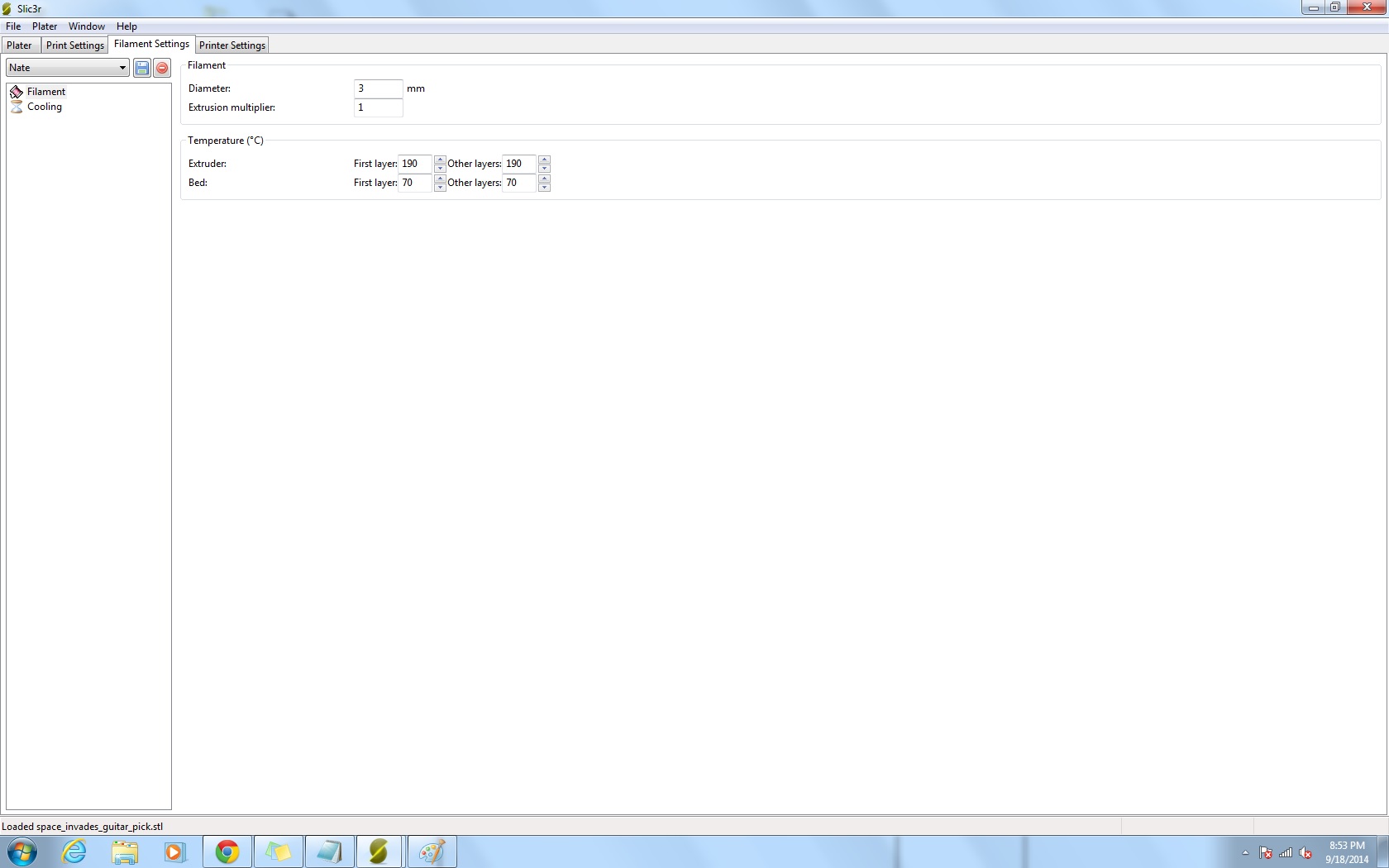Decrease Bed other layers temperature

pos(544,187)
